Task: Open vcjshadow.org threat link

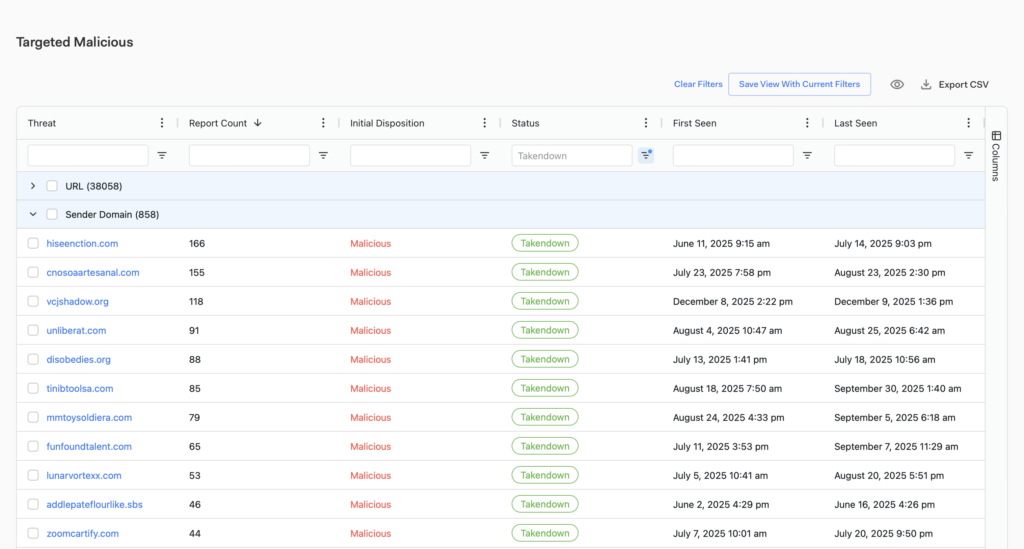Action: point(78,302)
